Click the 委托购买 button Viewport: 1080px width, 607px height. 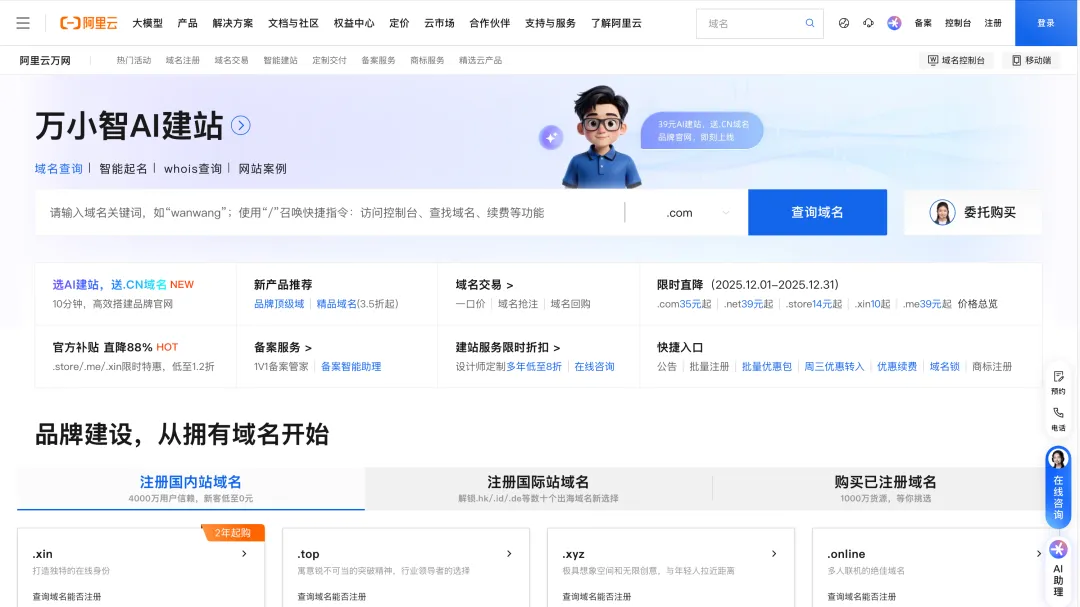973,212
